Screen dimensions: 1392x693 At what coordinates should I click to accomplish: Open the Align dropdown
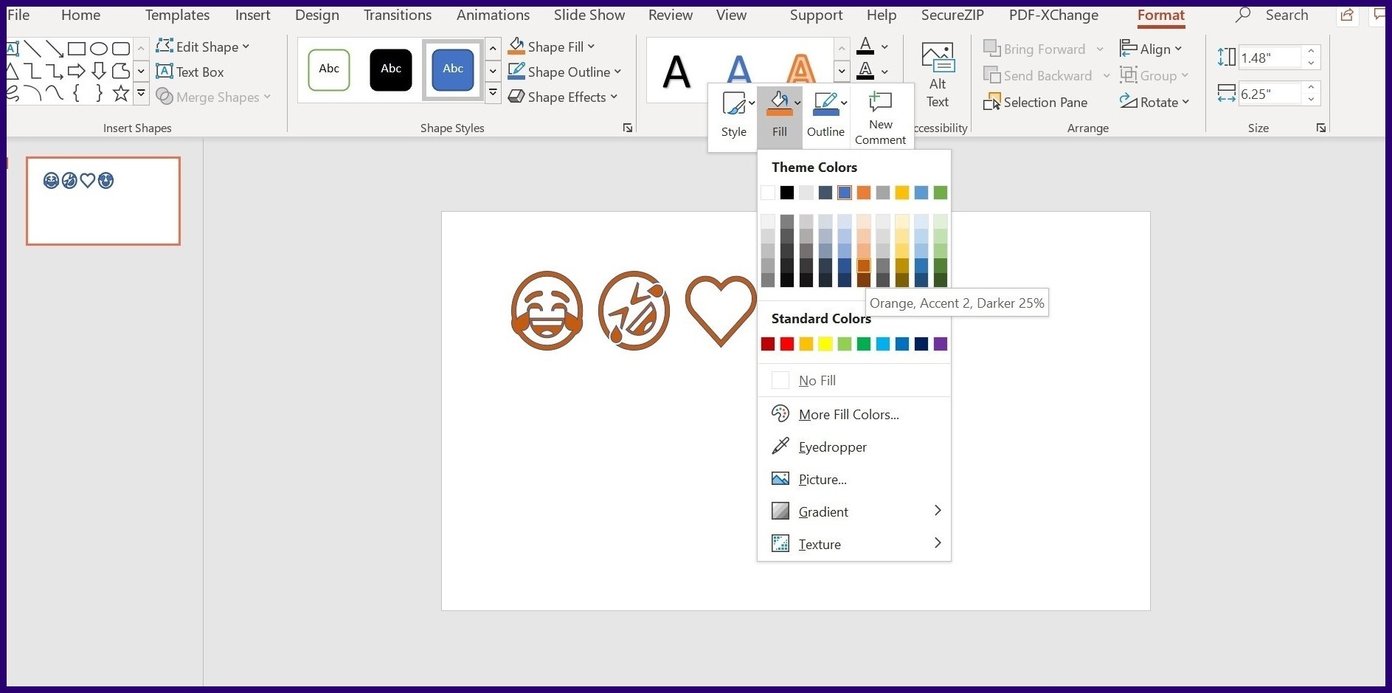click(x=1151, y=49)
